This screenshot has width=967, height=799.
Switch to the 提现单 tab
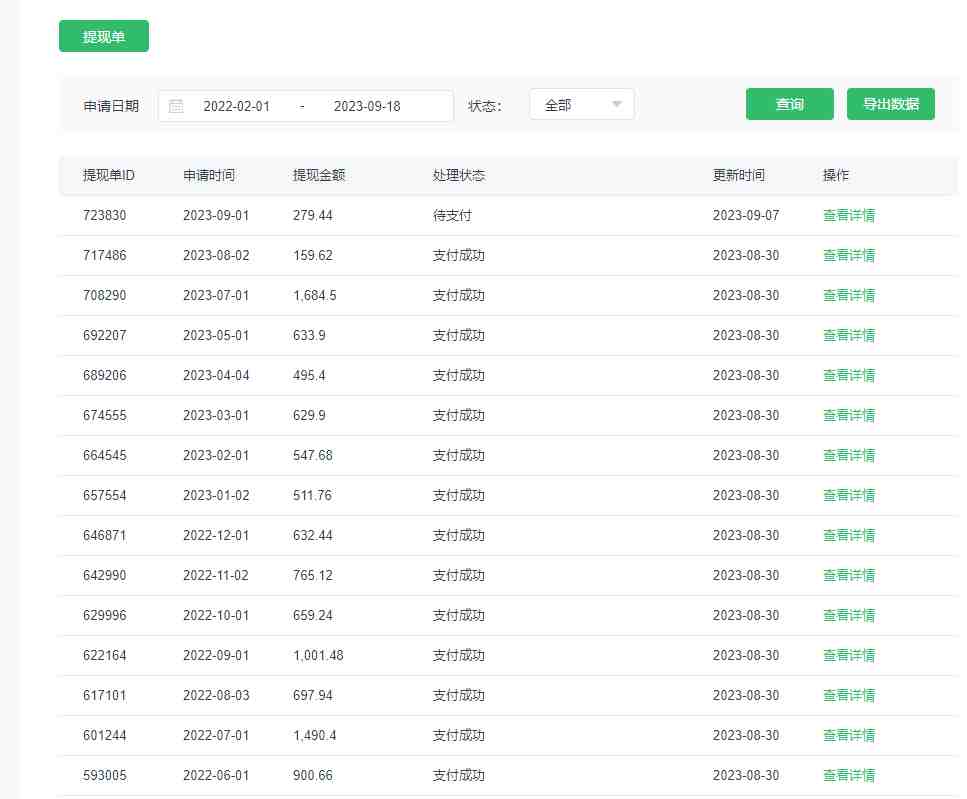pos(103,36)
